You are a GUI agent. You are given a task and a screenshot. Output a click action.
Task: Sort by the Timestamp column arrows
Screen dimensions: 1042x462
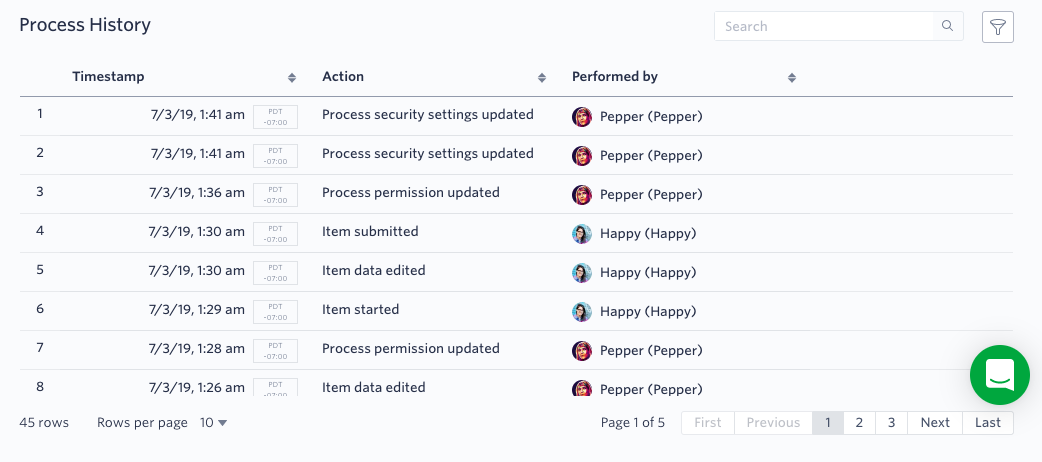tap(292, 78)
